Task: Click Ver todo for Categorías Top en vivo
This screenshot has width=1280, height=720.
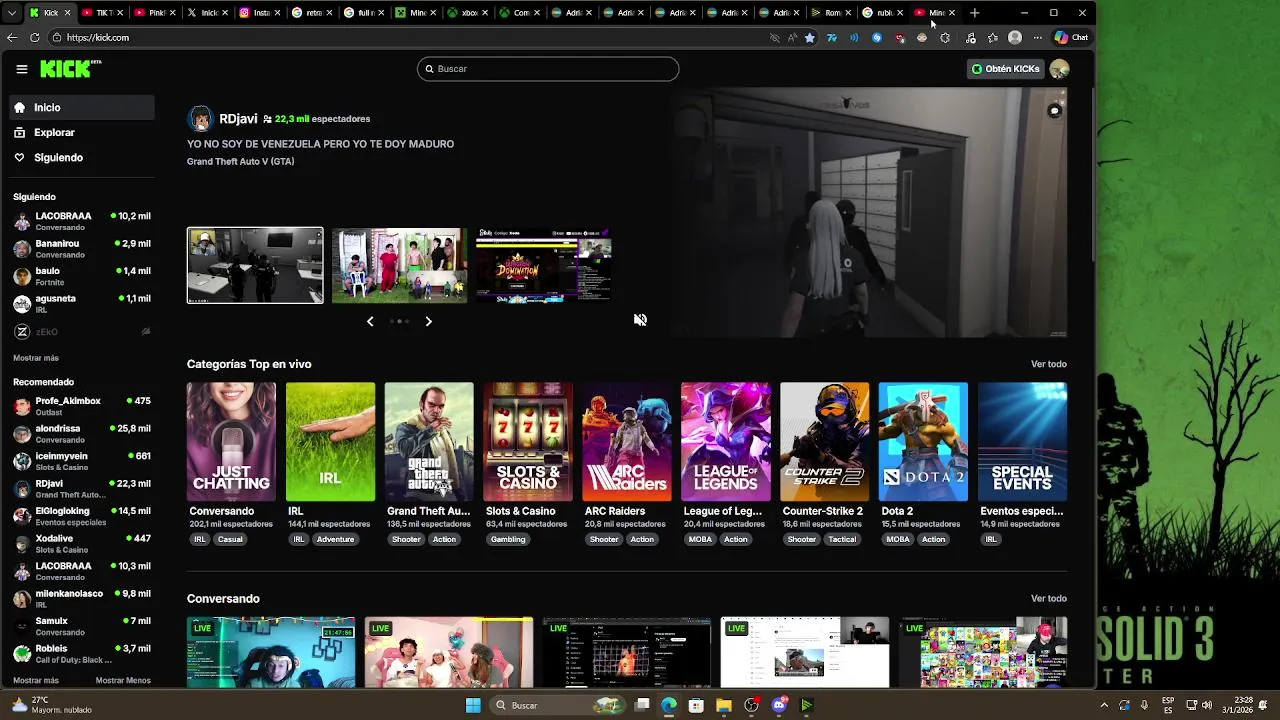Action: (1049, 364)
